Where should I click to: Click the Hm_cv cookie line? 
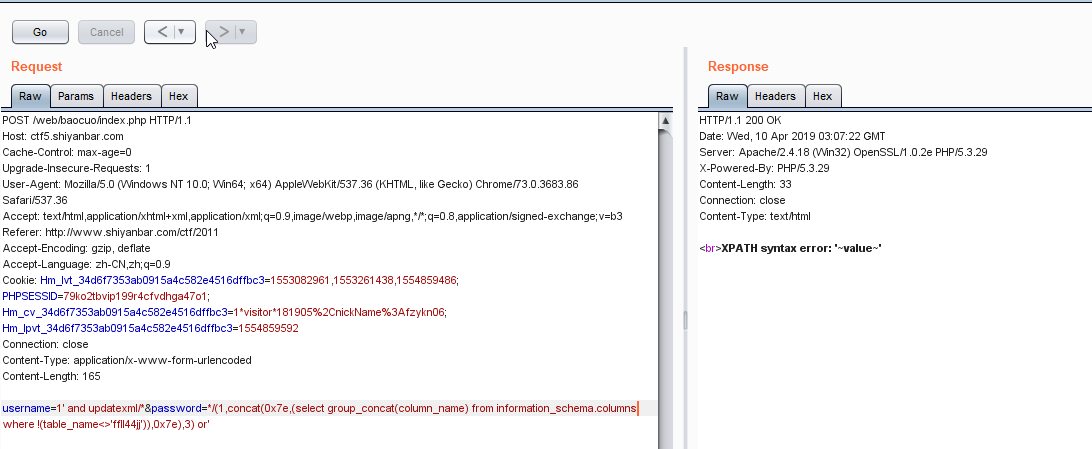pyautogui.click(x=224, y=313)
